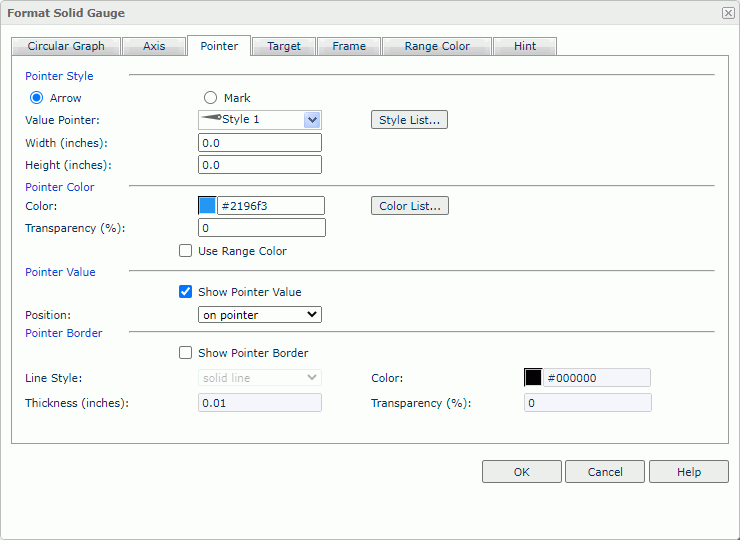
Task: Close the Format Solid Gauge dialog
Action: pos(727,13)
